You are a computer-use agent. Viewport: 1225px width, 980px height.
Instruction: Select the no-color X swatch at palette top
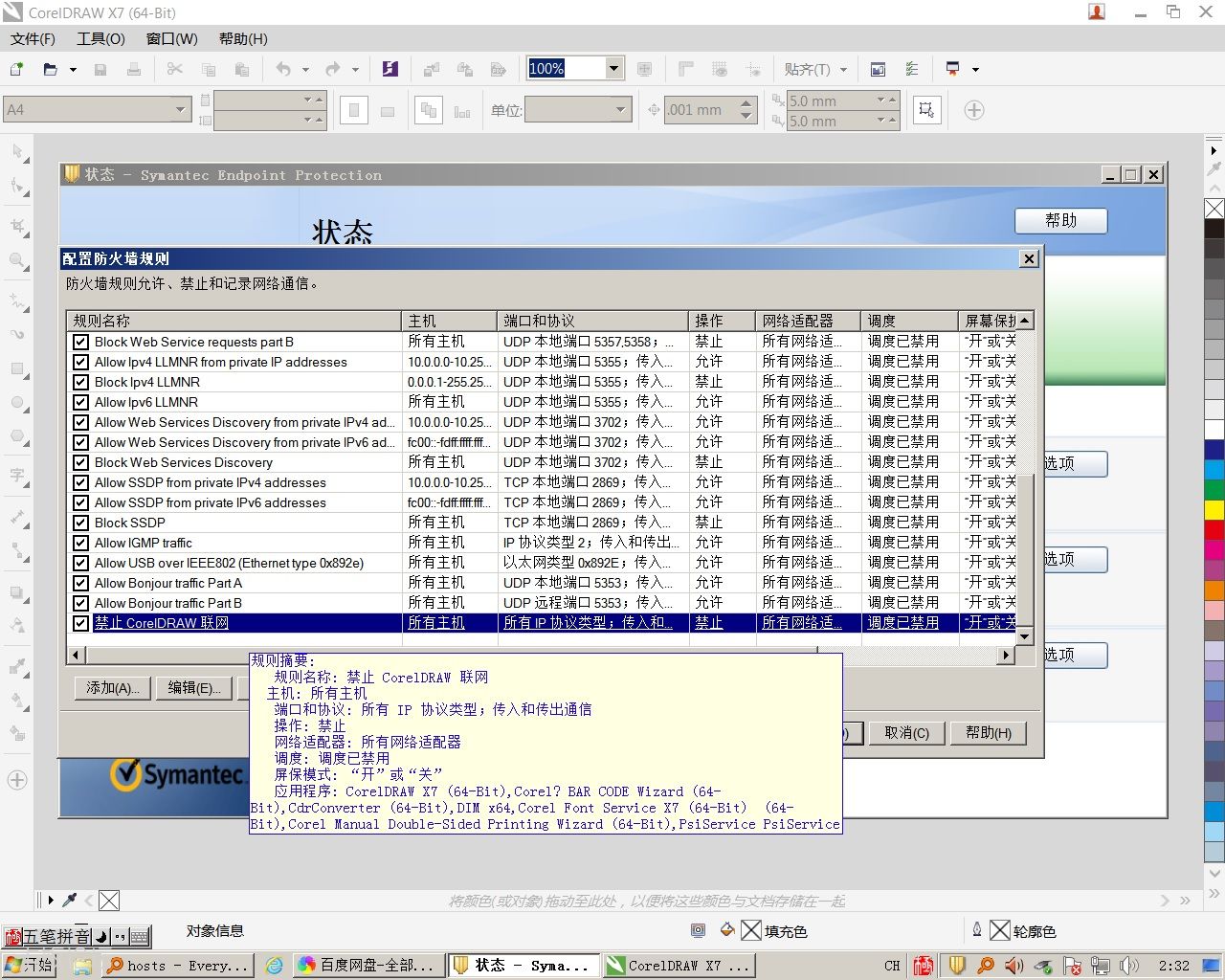pyautogui.click(x=1214, y=209)
